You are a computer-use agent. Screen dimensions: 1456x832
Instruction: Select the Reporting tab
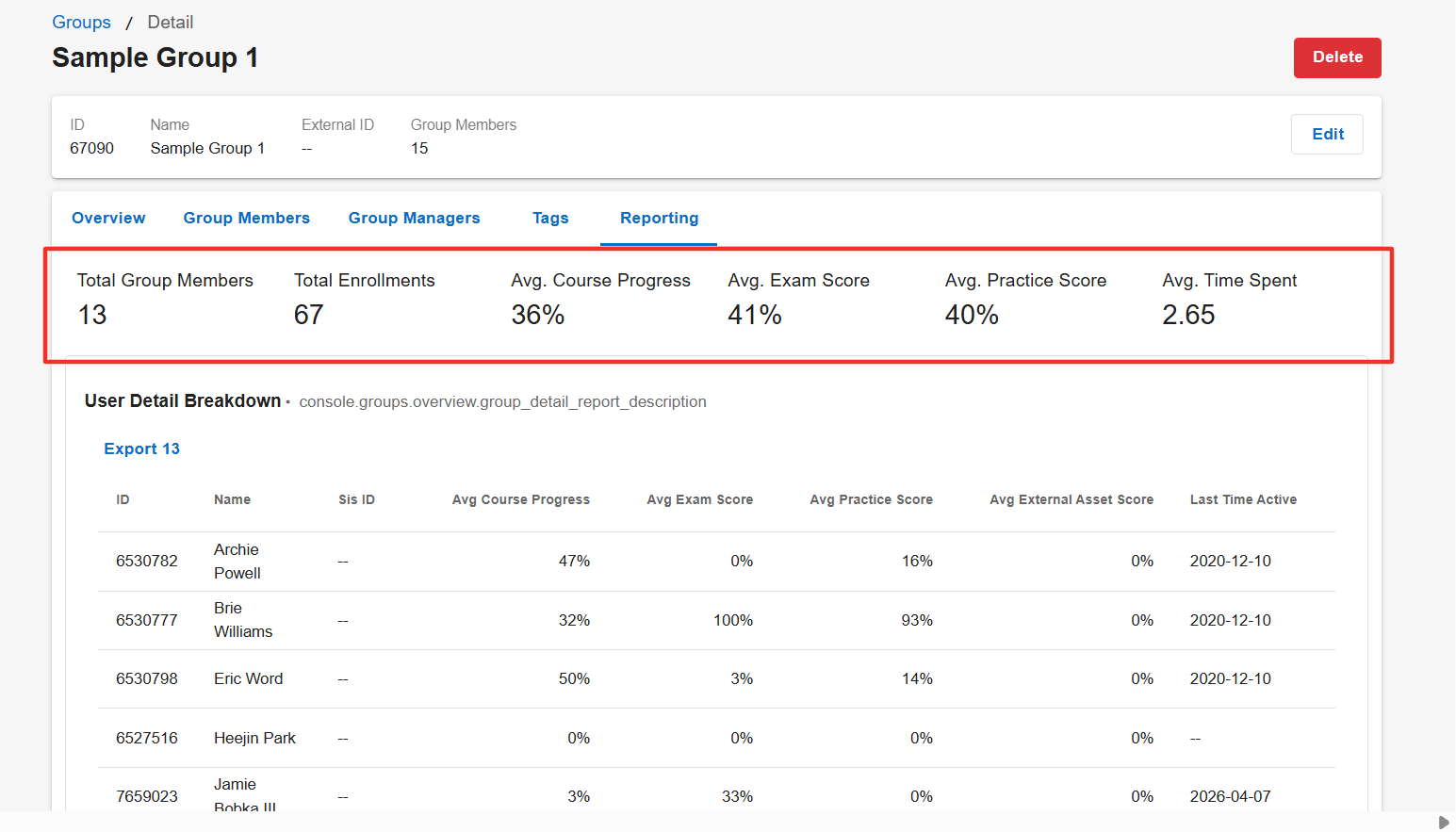tap(659, 218)
